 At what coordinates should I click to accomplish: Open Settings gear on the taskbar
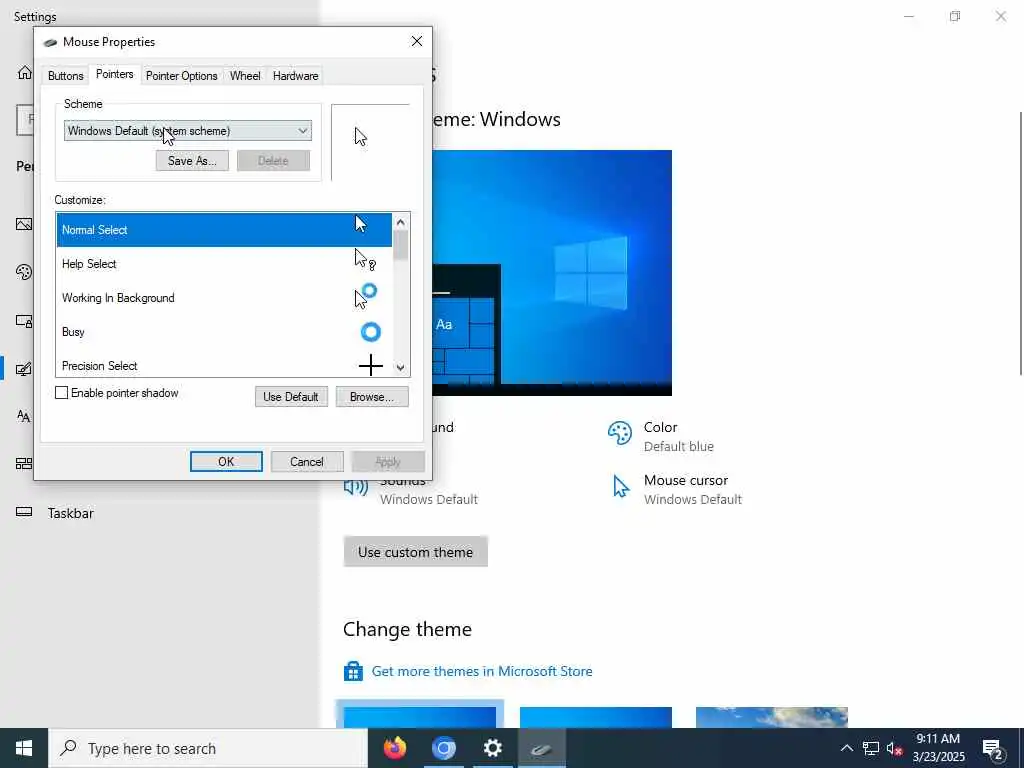(492, 748)
